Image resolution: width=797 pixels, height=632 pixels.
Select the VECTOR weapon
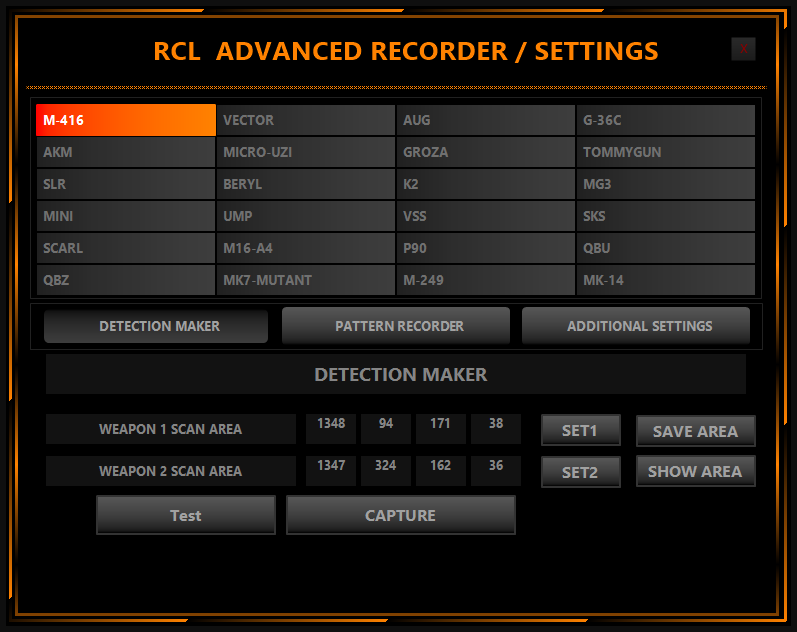[x=306, y=120]
